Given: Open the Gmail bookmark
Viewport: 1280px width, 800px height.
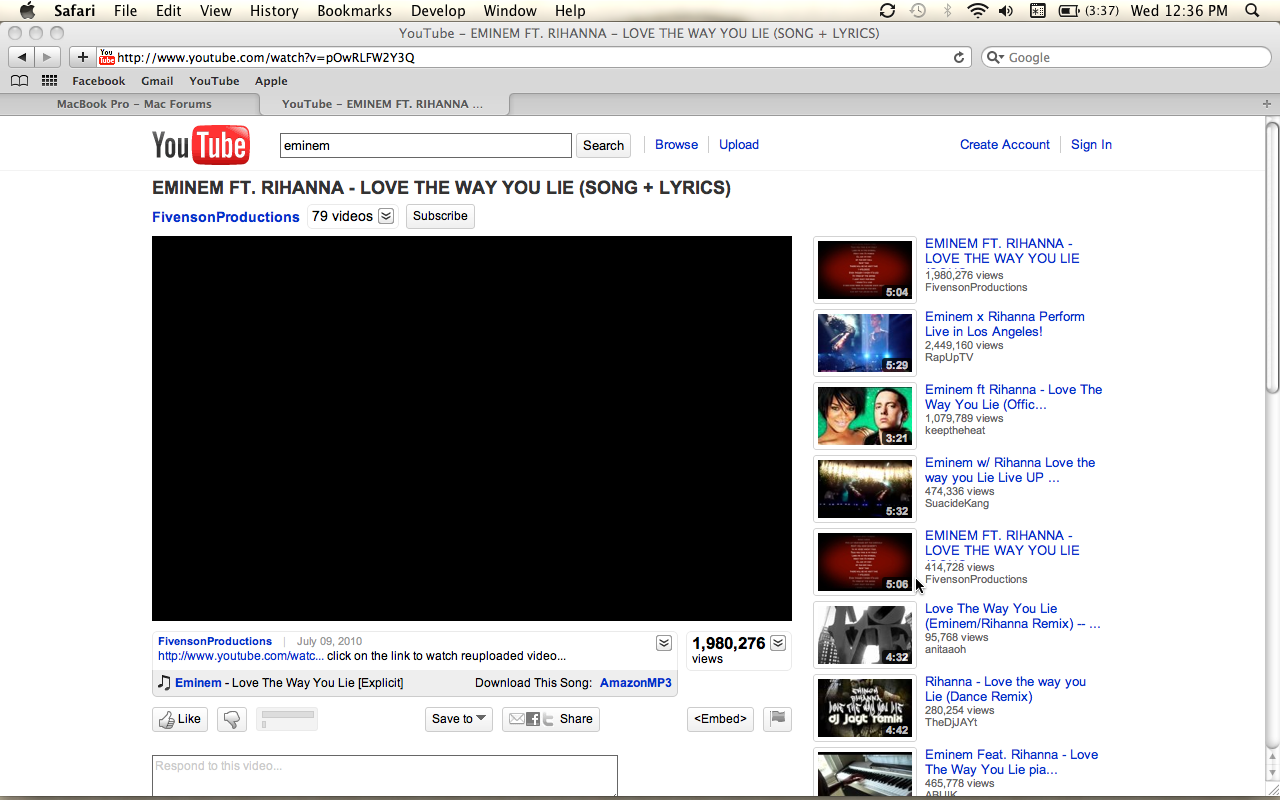Looking at the screenshot, I should point(157,81).
